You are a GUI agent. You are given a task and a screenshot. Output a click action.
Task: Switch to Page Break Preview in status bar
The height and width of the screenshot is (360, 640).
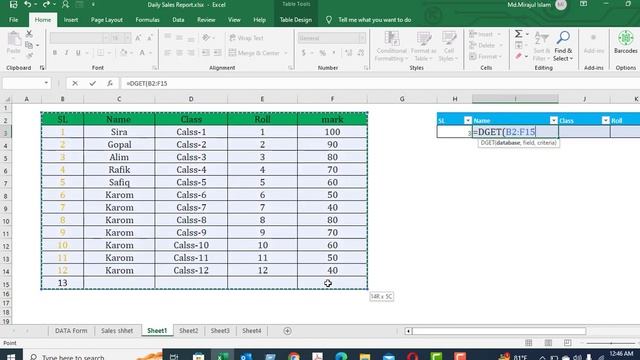[567, 343]
